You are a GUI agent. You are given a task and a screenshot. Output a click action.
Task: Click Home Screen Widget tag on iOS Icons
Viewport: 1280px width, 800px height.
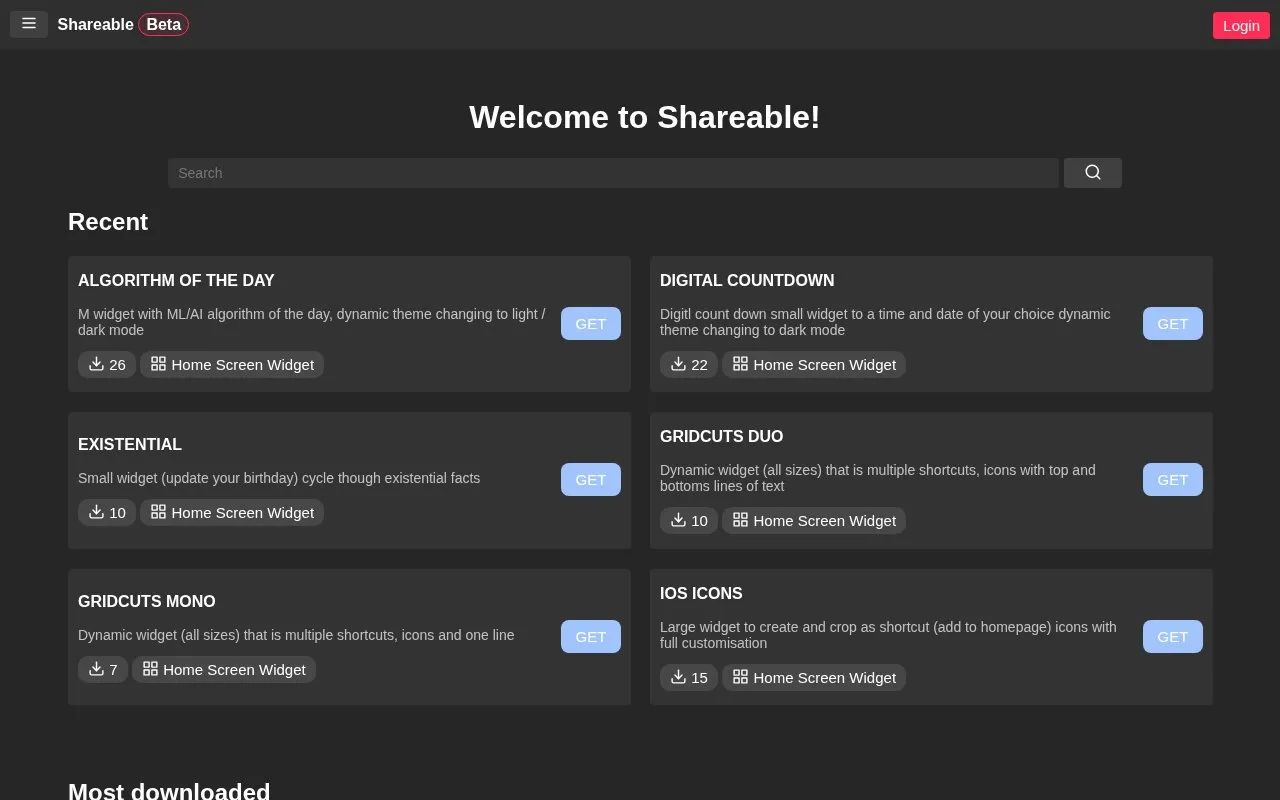pos(814,678)
